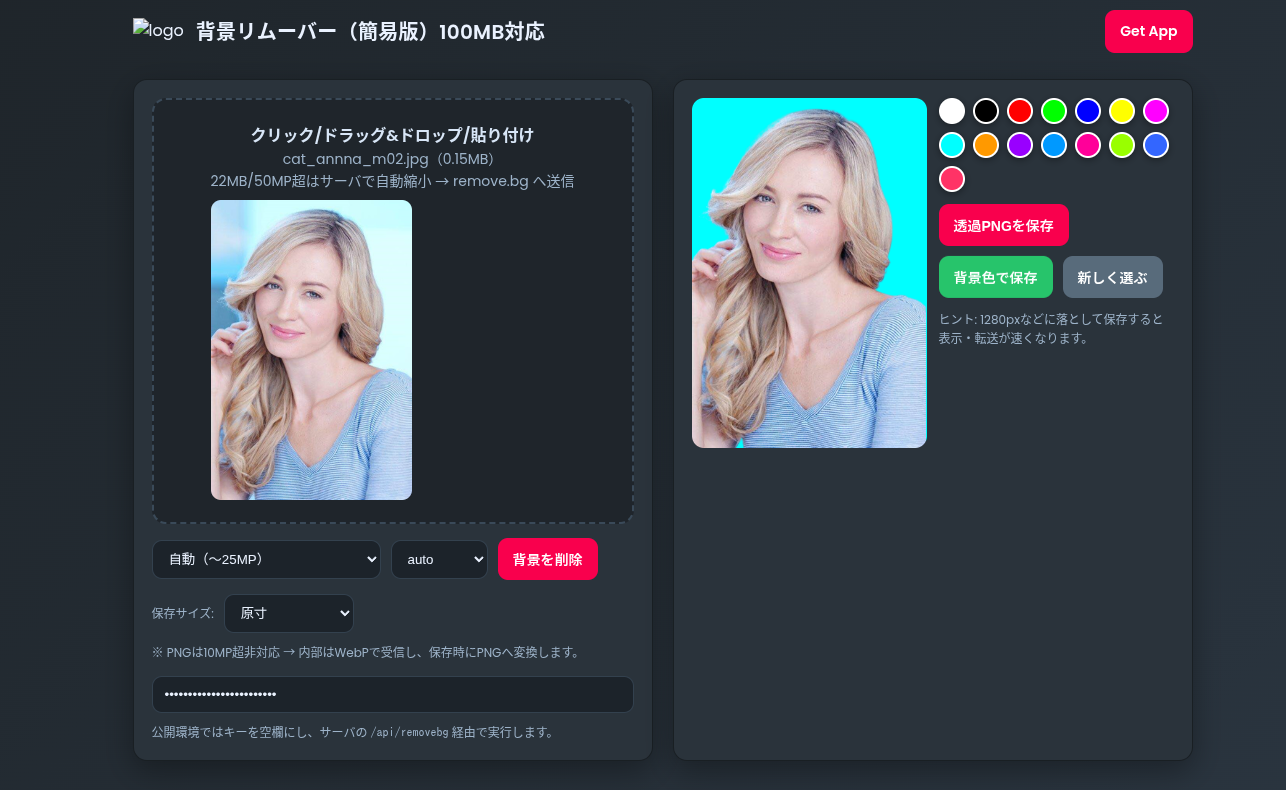The height and width of the screenshot is (790, 1286).
Task: Select the white background swatch
Action: 952,111
